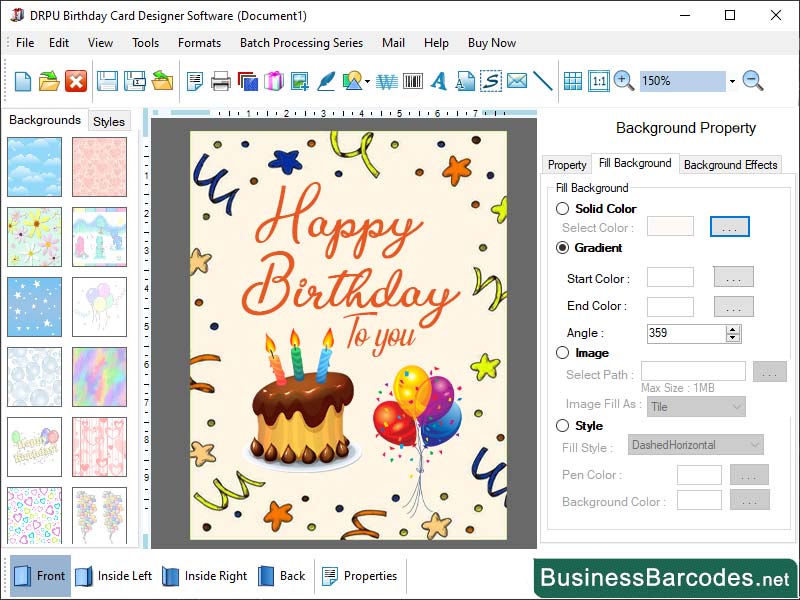800x600 pixels.
Task: Toggle the grid view
Action: [x=573, y=83]
